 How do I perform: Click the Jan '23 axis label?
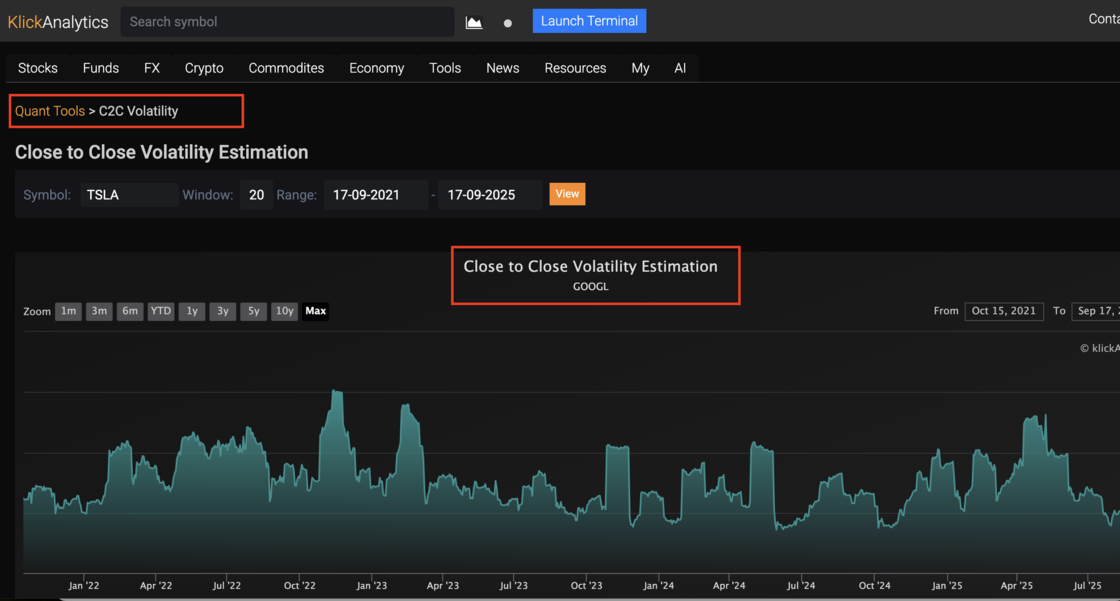click(x=371, y=585)
